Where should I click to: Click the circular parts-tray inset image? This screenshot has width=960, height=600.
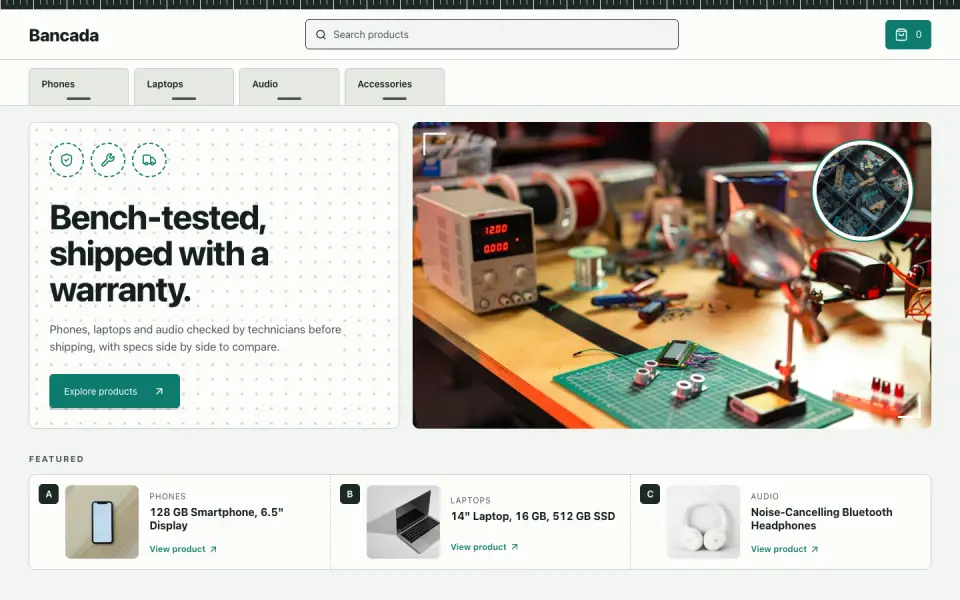(x=862, y=190)
